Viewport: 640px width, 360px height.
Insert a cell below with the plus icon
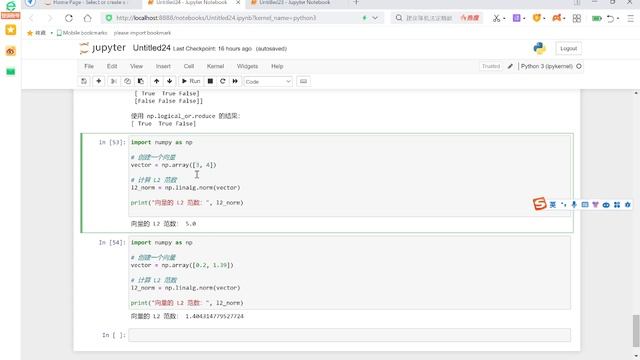98,81
